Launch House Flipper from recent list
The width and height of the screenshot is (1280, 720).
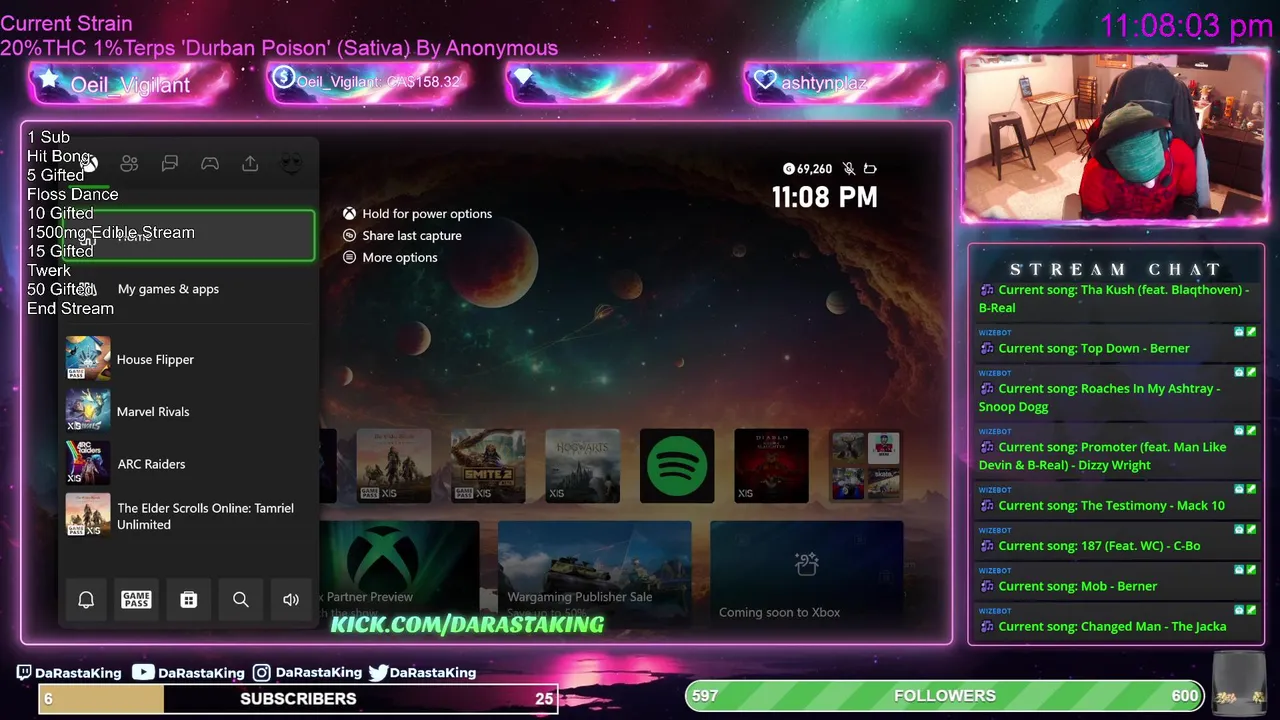187,359
